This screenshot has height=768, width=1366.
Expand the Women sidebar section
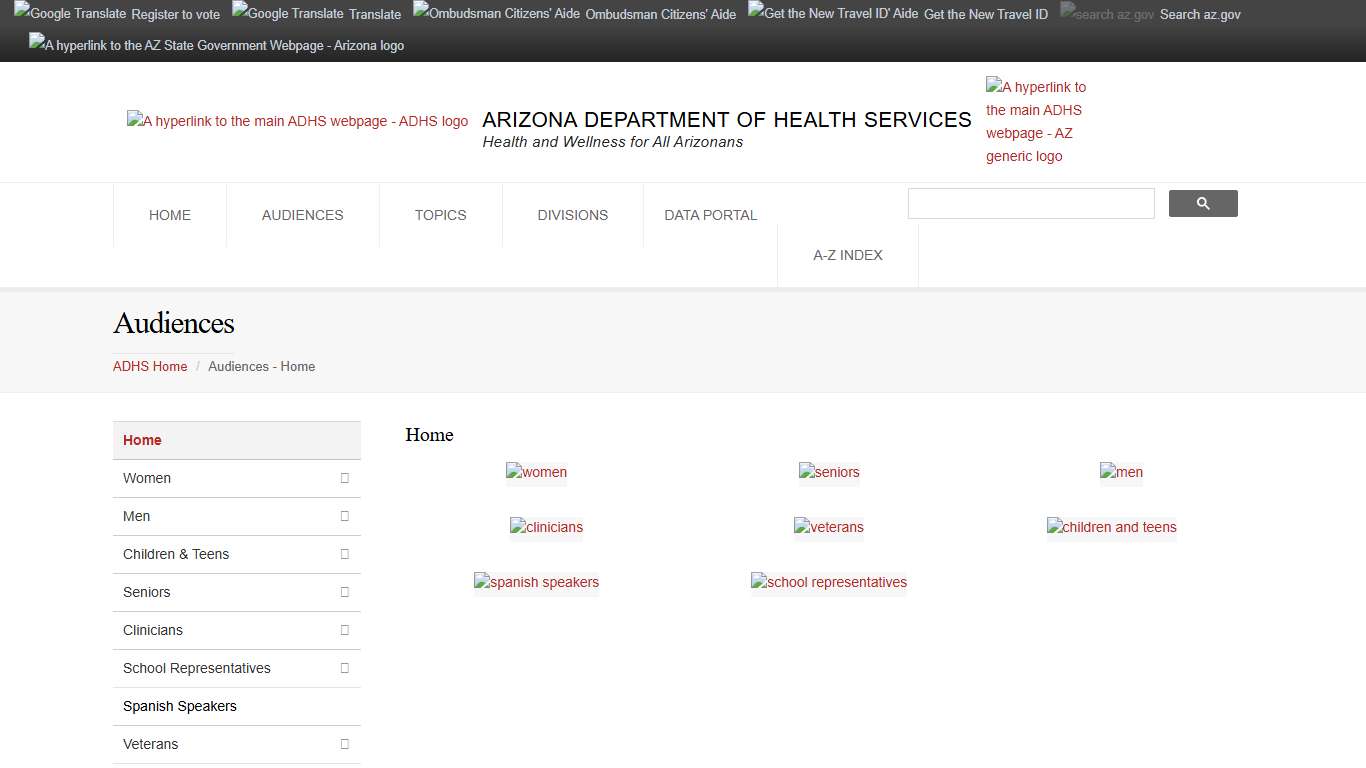(344, 478)
